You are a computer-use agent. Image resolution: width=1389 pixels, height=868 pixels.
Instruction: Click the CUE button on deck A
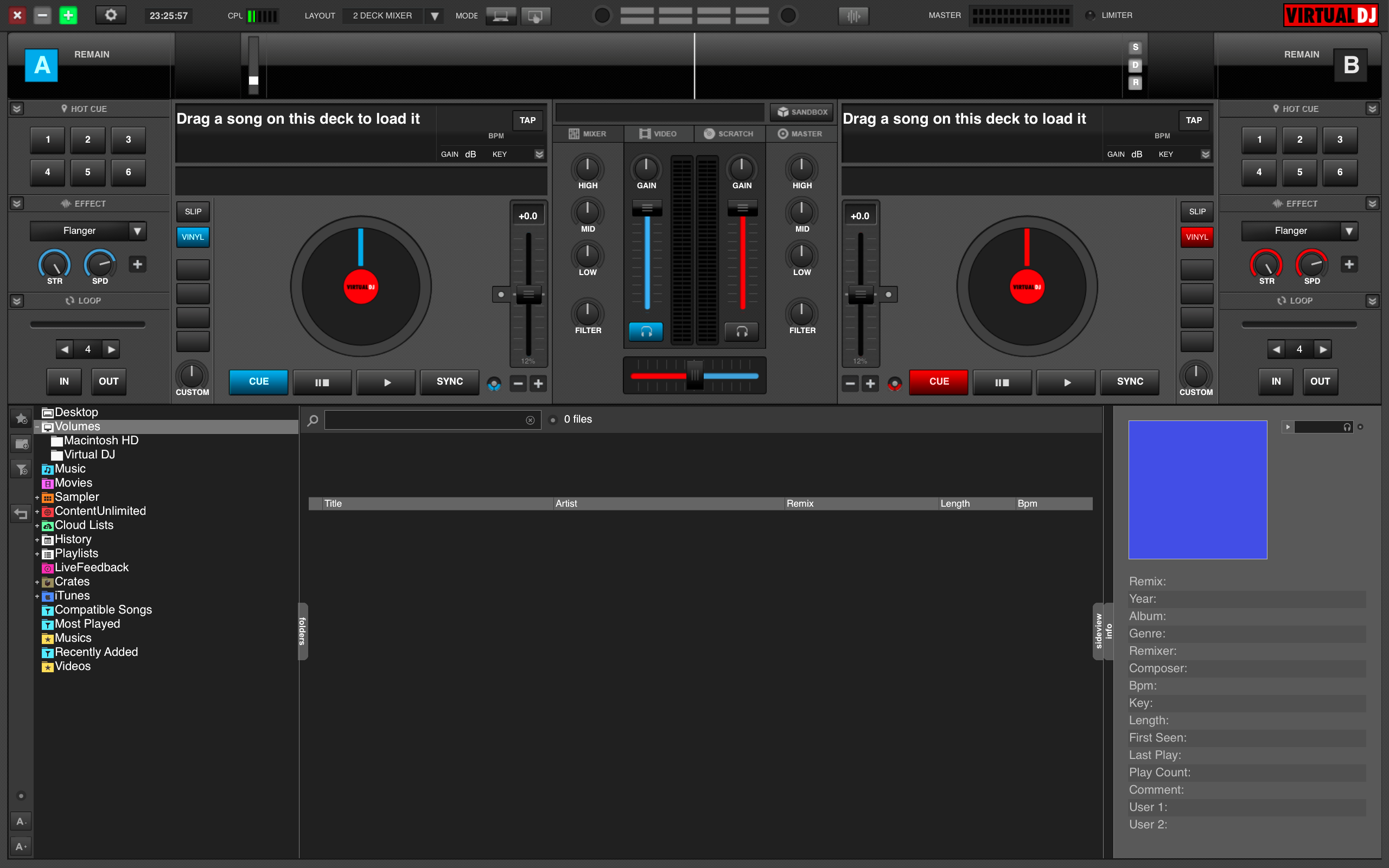[x=258, y=381]
